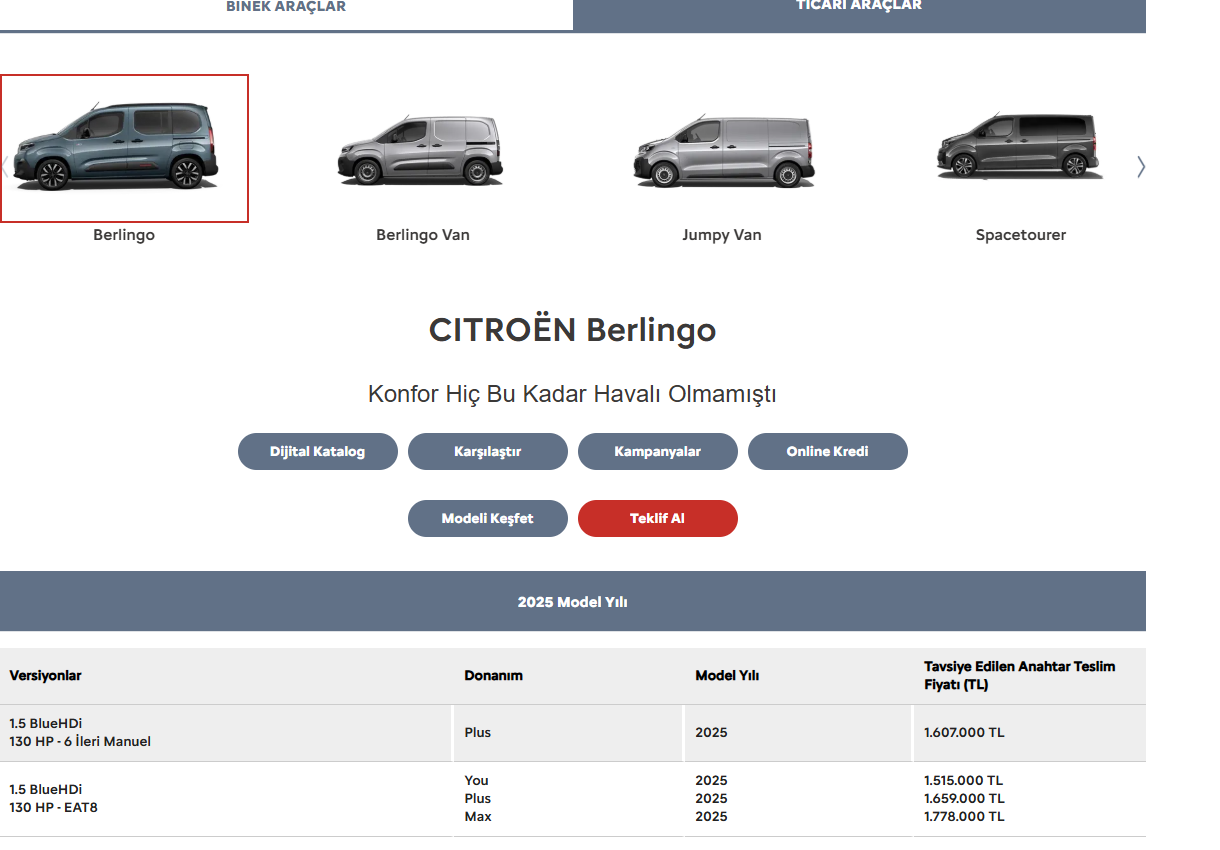Select the Berlingo vehicle thumbnail
The height and width of the screenshot is (850, 1220).
[124, 148]
